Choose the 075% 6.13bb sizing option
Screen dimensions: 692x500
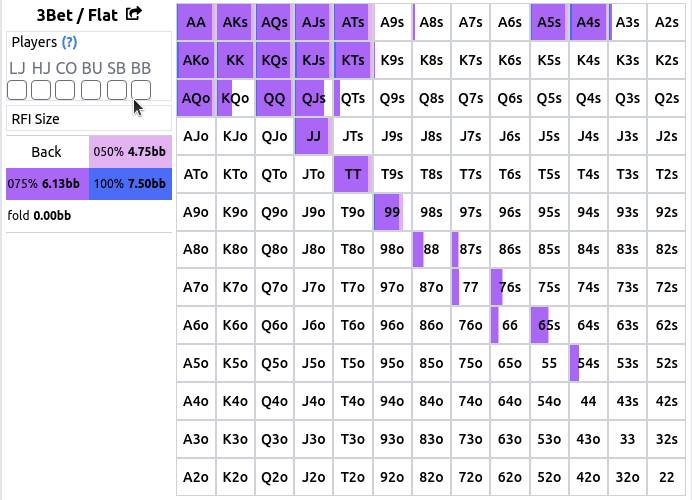coord(47,184)
